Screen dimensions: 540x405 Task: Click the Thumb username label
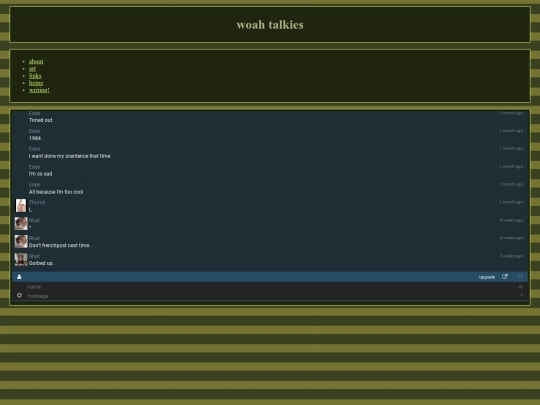coord(37,202)
